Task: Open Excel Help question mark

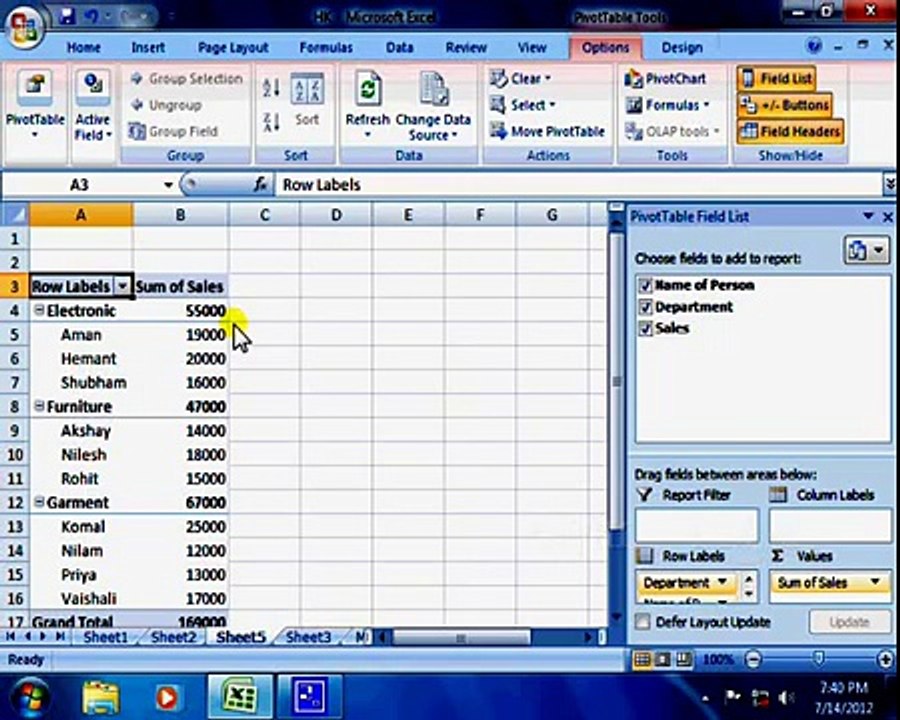Action: (x=814, y=46)
